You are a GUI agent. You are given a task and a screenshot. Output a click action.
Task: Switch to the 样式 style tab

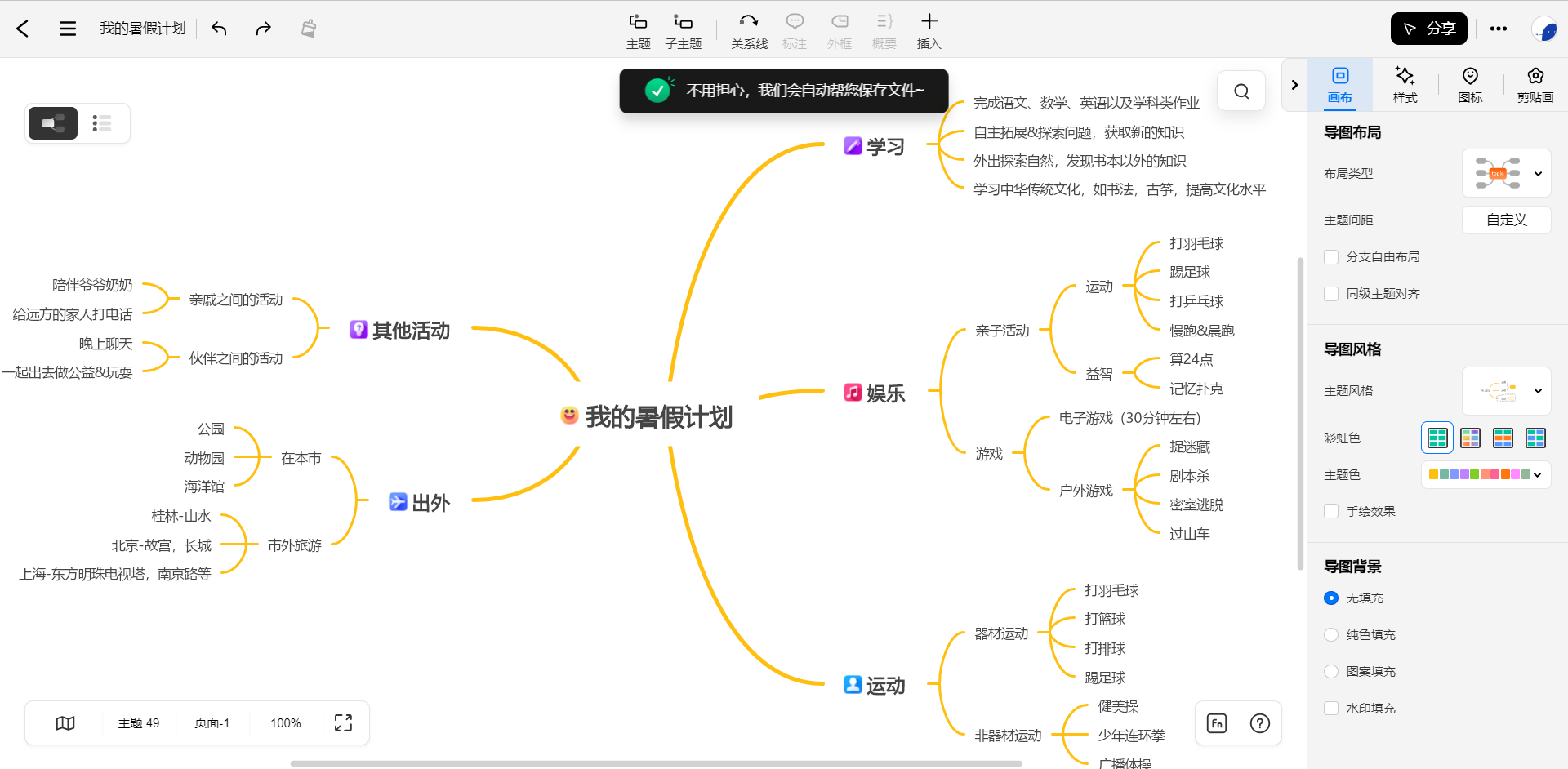click(x=1405, y=85)
